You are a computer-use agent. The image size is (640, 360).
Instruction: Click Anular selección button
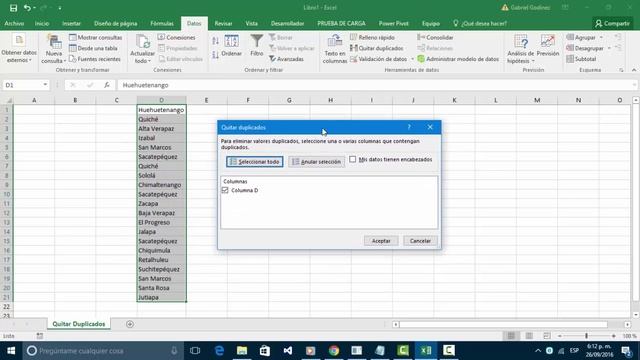click(x=316, y=162)
